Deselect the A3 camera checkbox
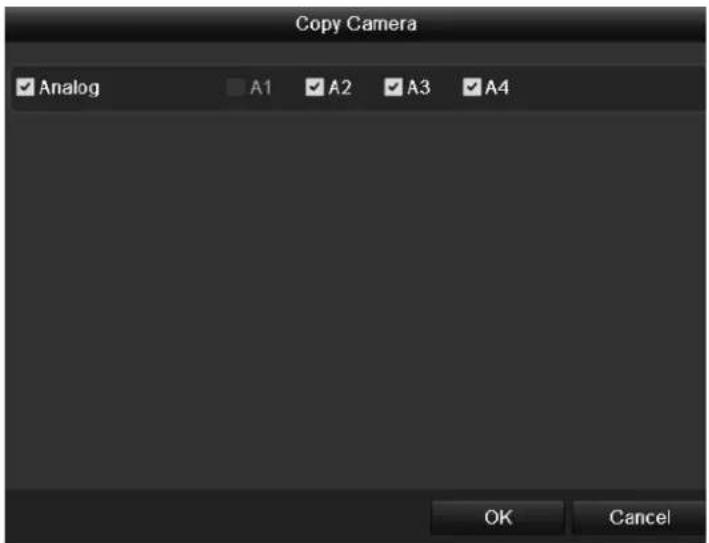The width and height of the screenshot is (709, 543). pos(393,87)
